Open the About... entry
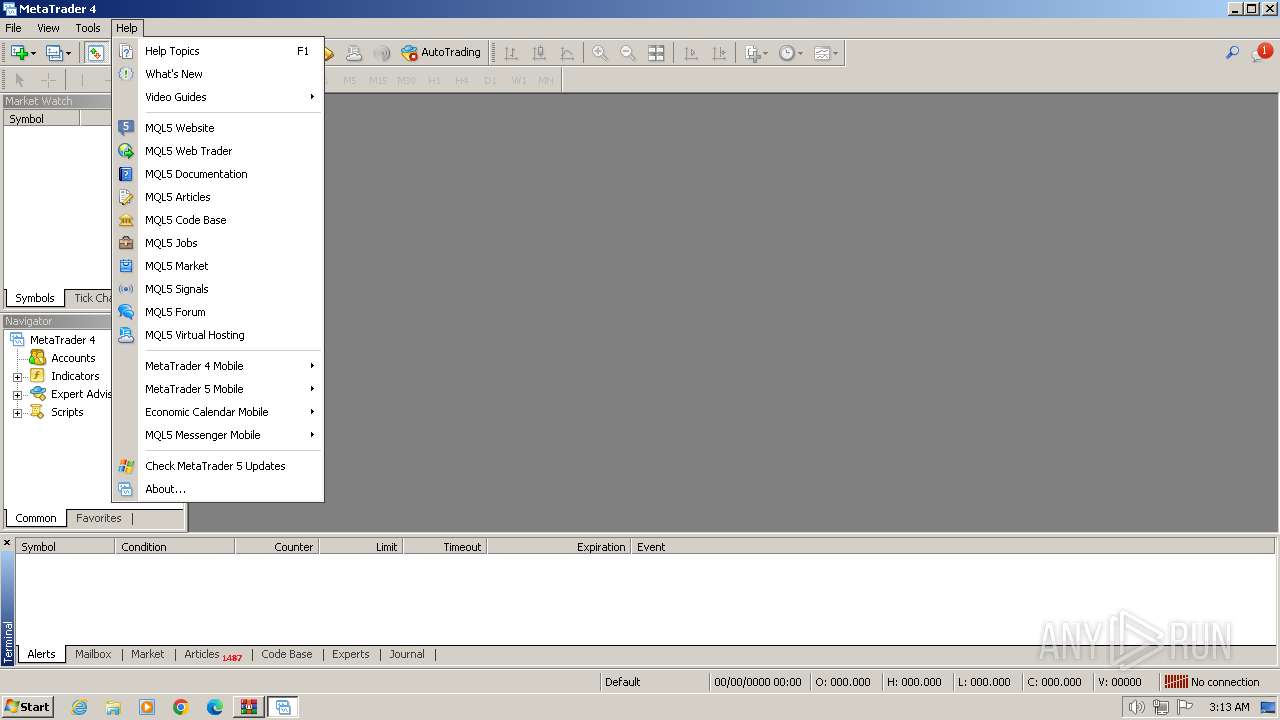Image resolution: width=1280 pixels, height=720 pixels. pyautogui.click(x=218, y=489)
